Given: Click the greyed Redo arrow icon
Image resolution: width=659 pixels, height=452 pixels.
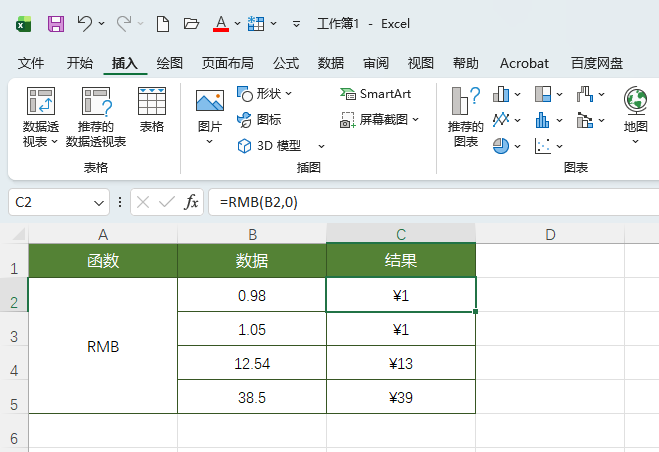Looking at the screenshot, I should [x=124, y=24].
